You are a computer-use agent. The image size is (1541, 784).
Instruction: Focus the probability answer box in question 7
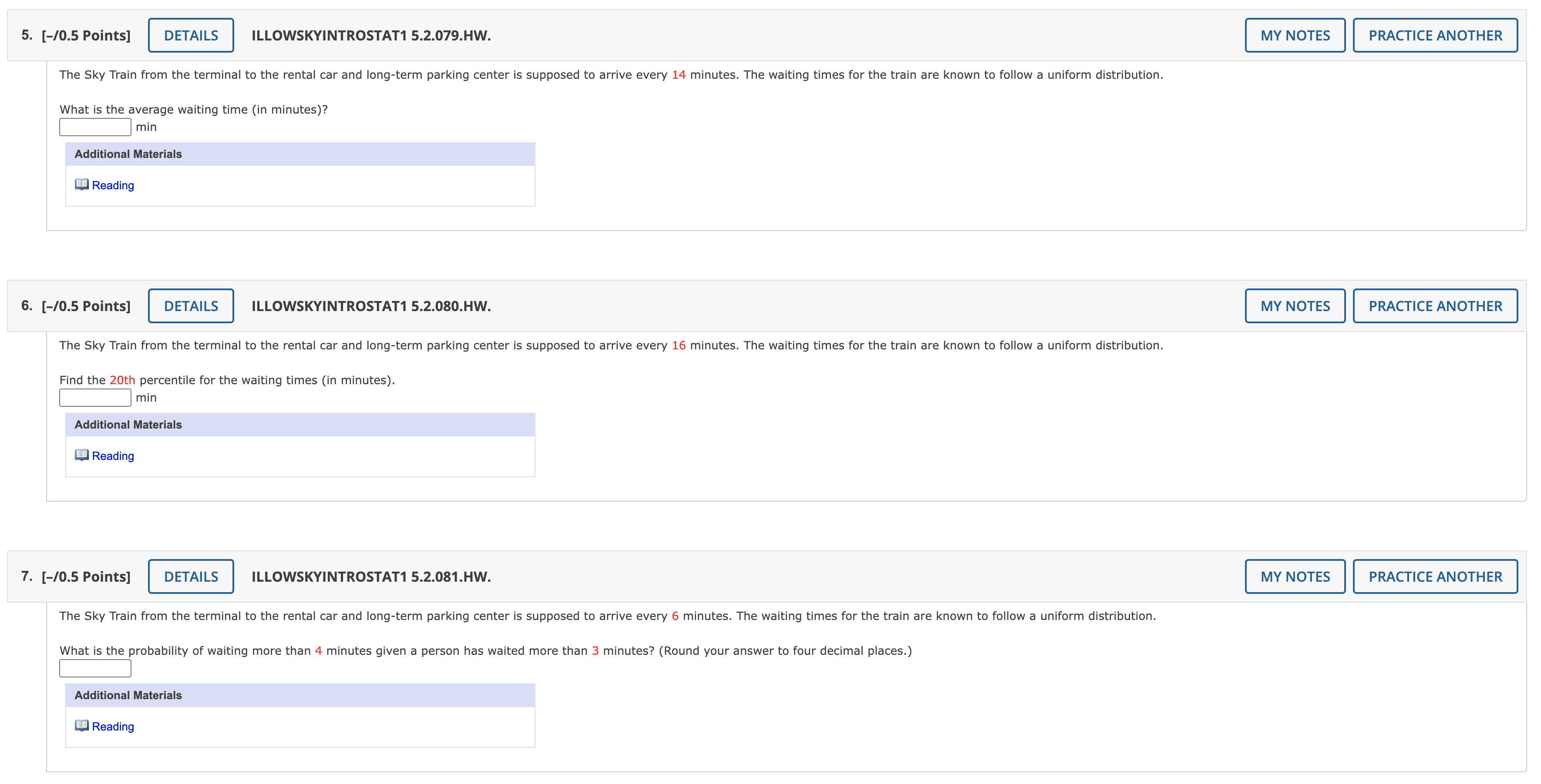pyautogui.click(x=95, y=669)
